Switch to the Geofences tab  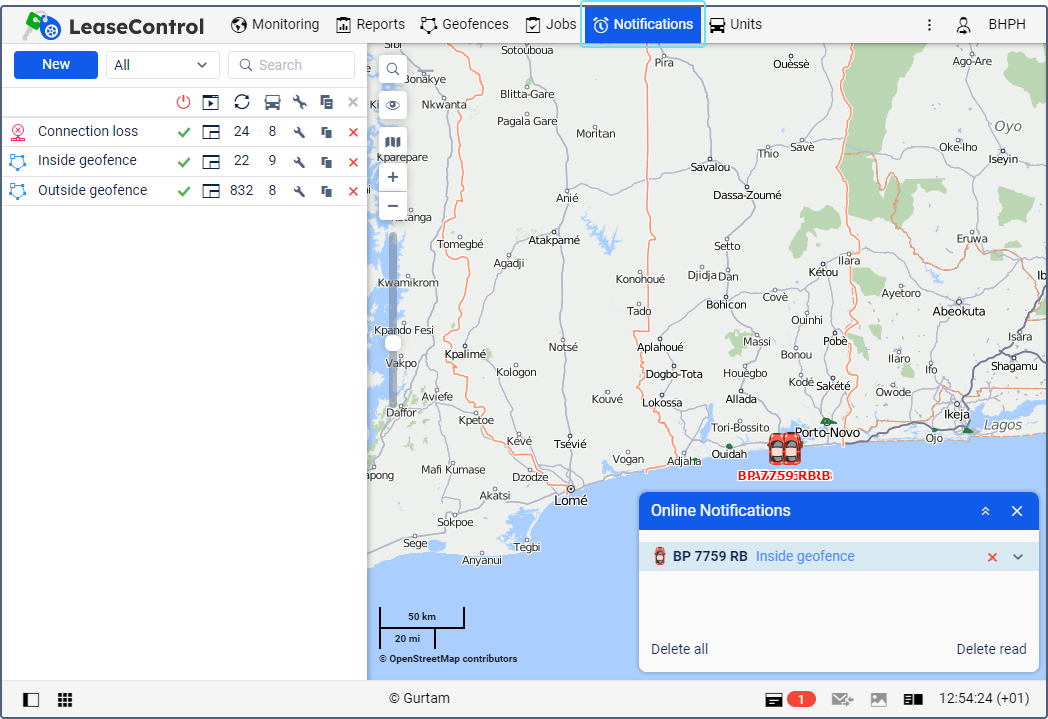pos(464,24)
